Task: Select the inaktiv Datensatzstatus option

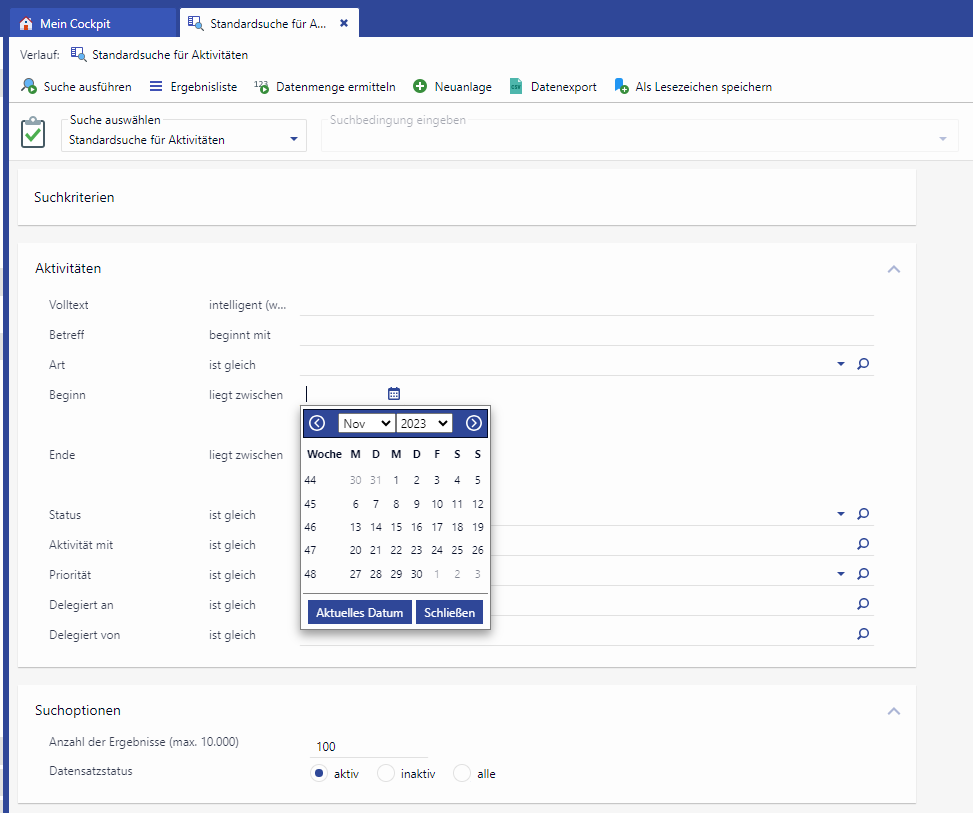Action: coord(386,773)
